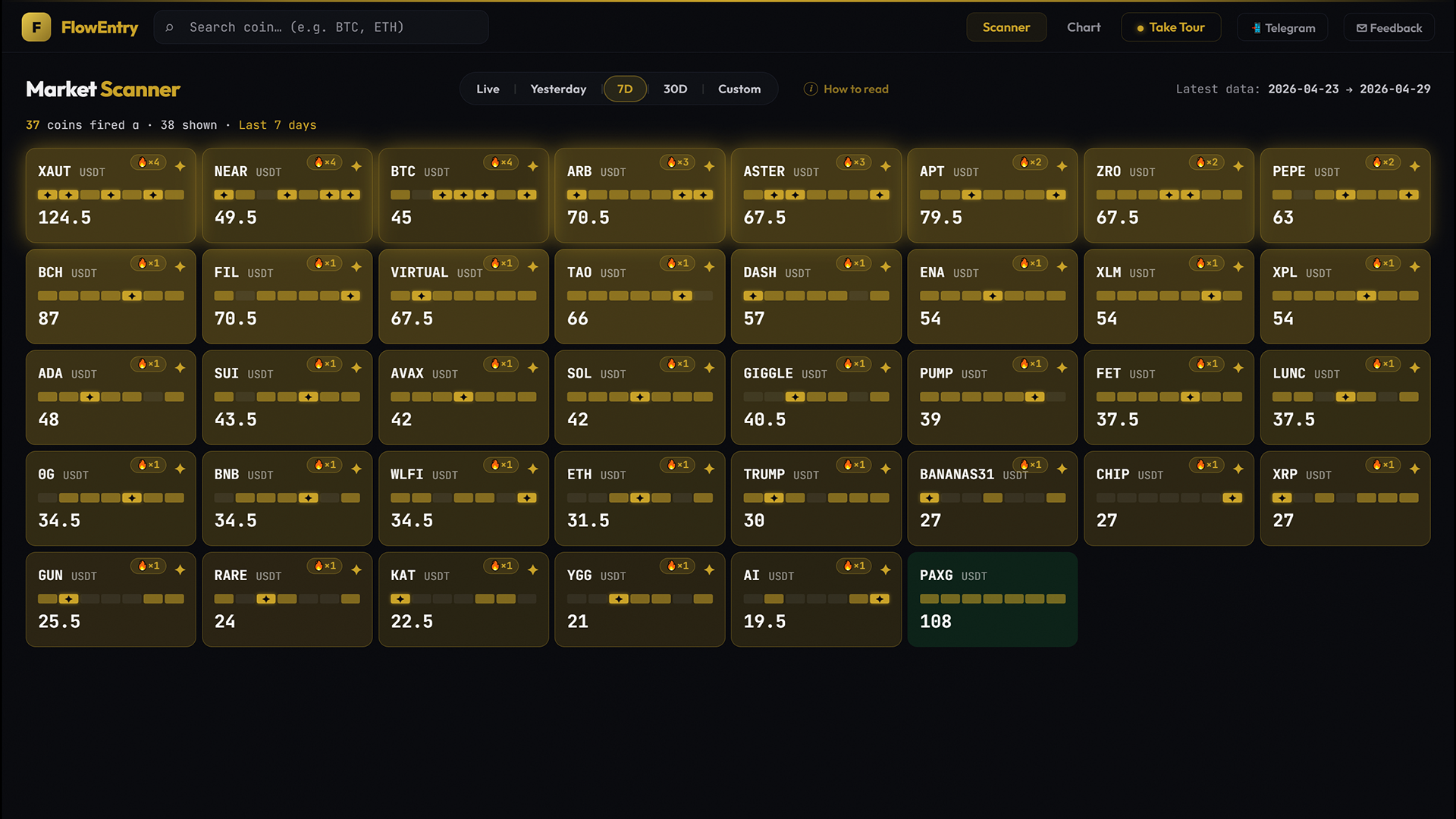This screenshot has height=819, width=1456.
Task: Click the FlowEntry brand name
Action: click(99, 27)
